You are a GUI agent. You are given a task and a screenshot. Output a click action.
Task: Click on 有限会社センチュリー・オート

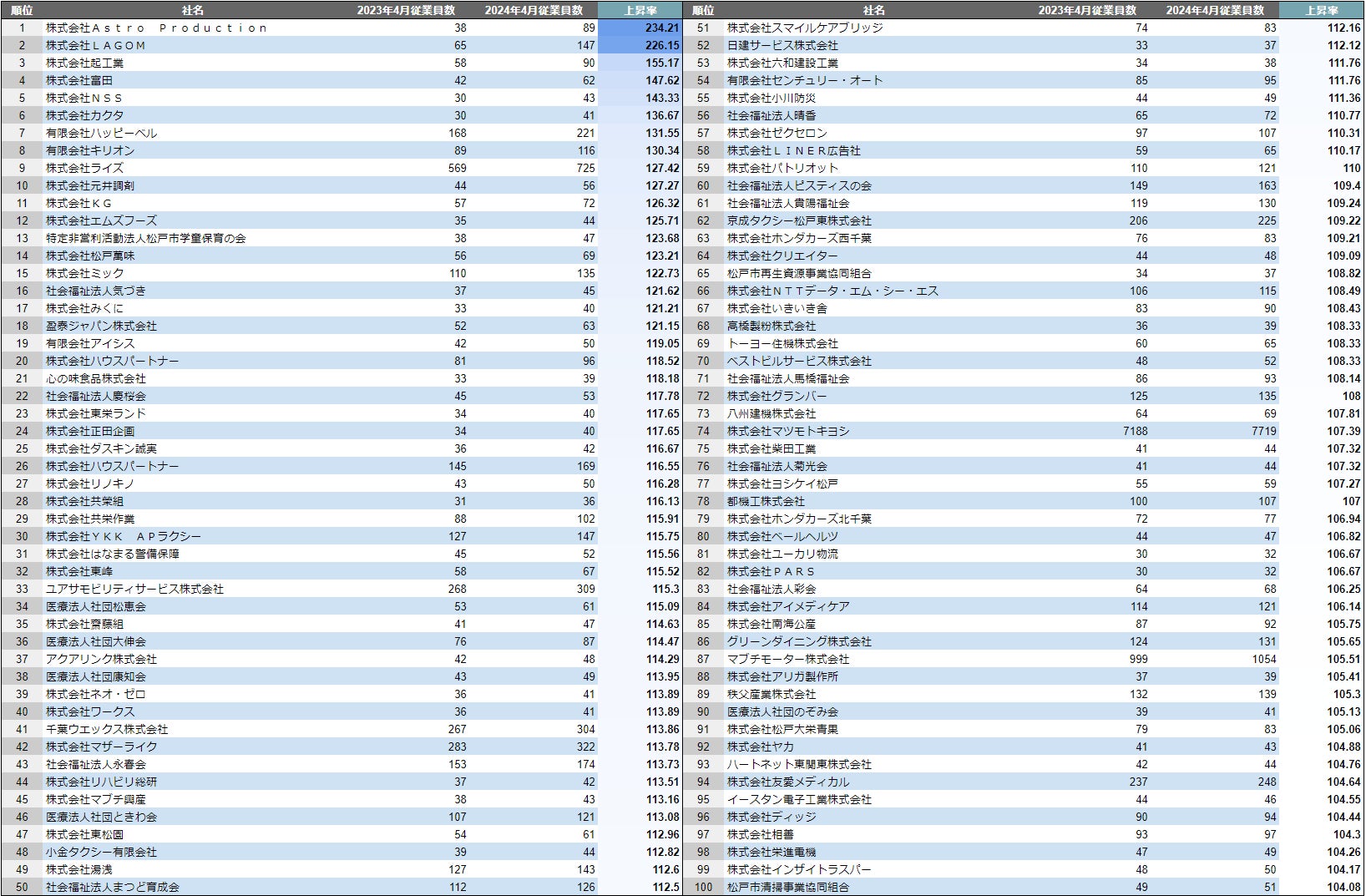point(805,80)
